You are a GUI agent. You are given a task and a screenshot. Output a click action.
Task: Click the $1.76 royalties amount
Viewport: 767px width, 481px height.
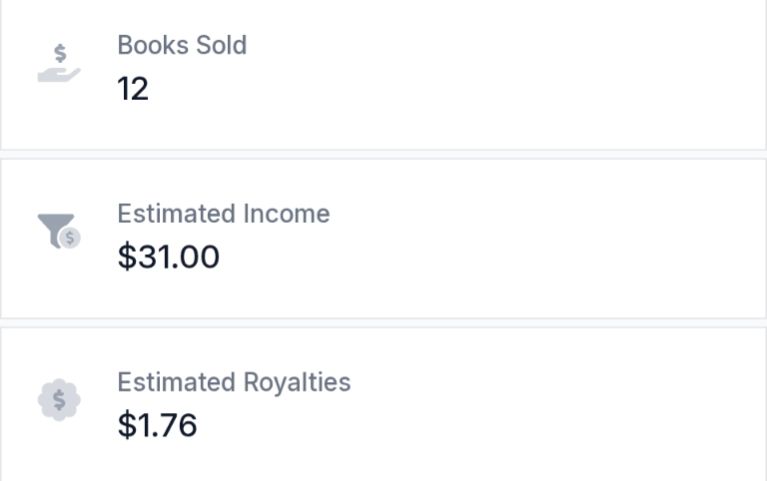click(x=157, y=425)
